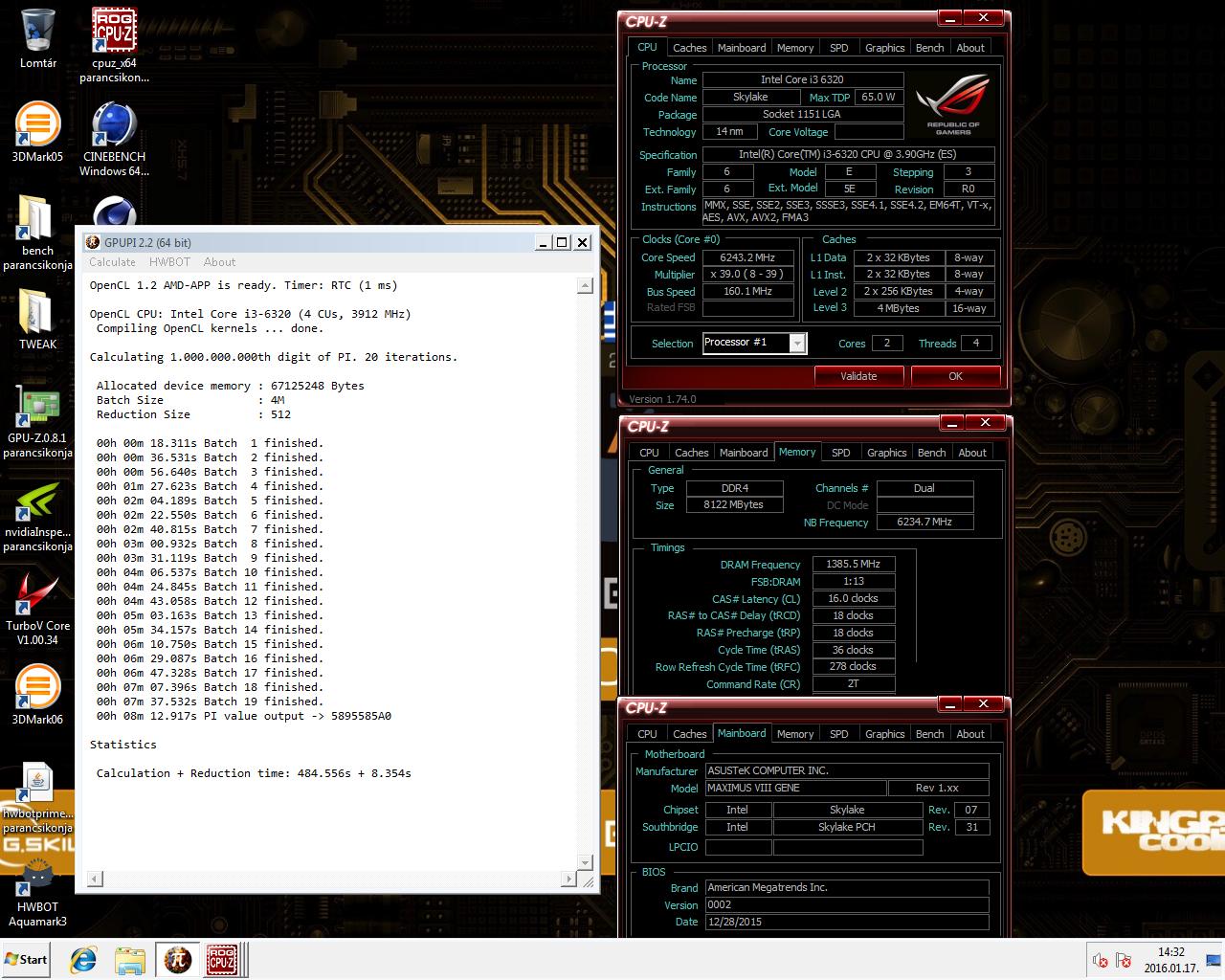This screenshot has height=980, width=1225.
Task: Launch the GPU-Z.0.8.1 shortcut
Action: [x=37, y=406]
